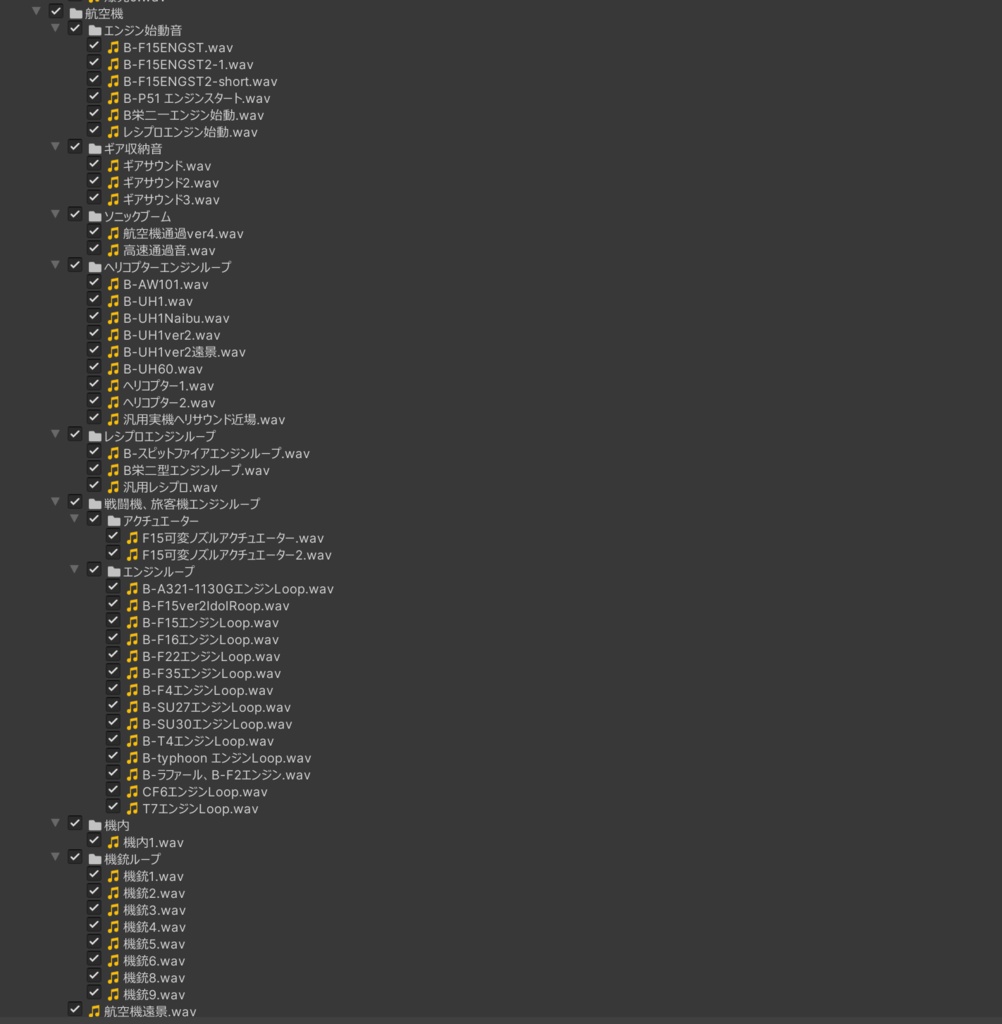Select レシプロエンジン始動.wav file name
This screenshot has width=1002, height=1024.
190,132
